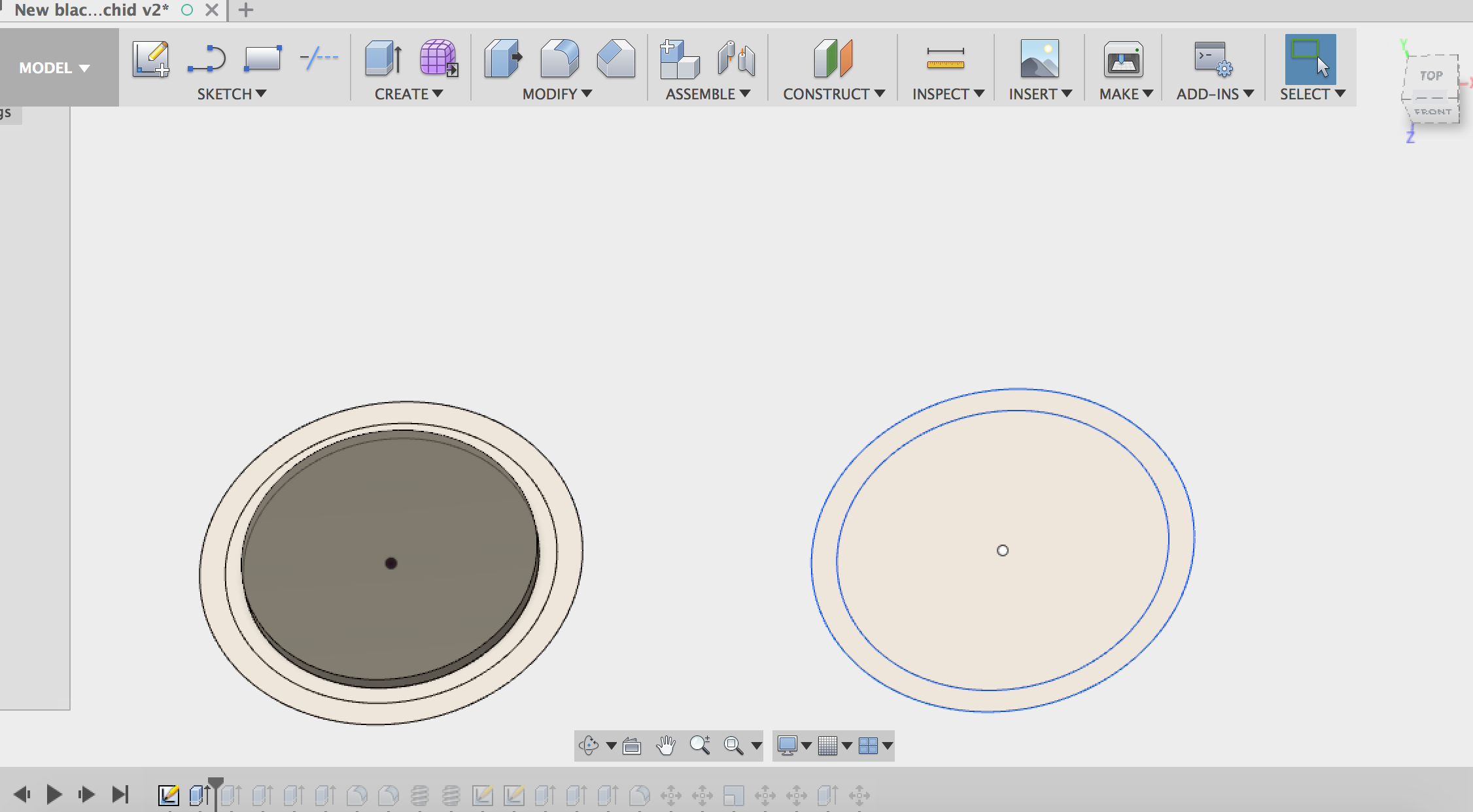The width and height of the screenshot is (1473, 812).
Task: Open the INSERT menu
Action: [x=1040, y=94]
